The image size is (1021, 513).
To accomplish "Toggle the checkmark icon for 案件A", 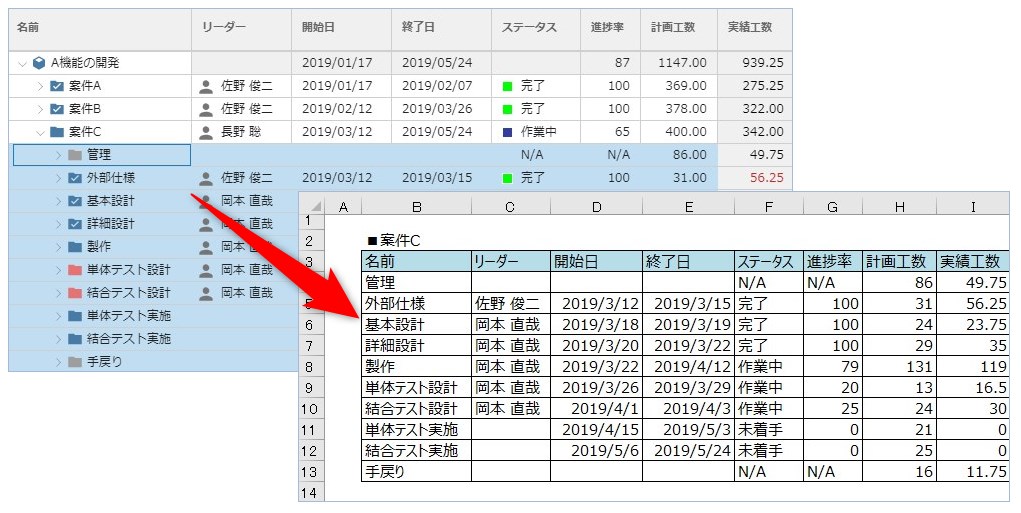I will click(57, 86).
